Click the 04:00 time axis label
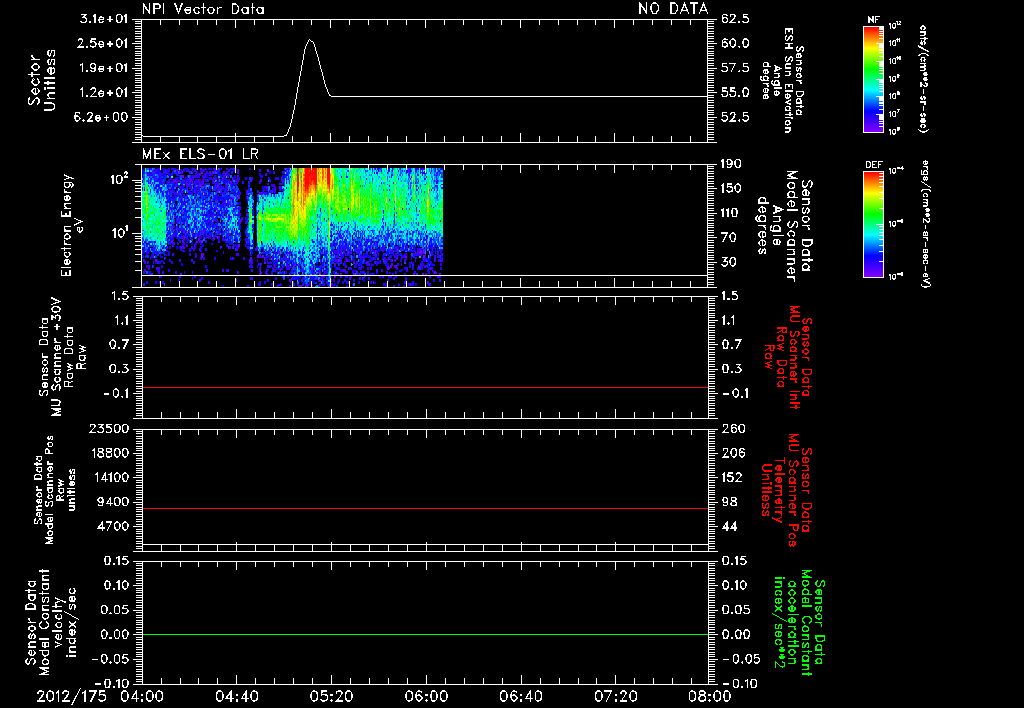 tap(142, 697)
